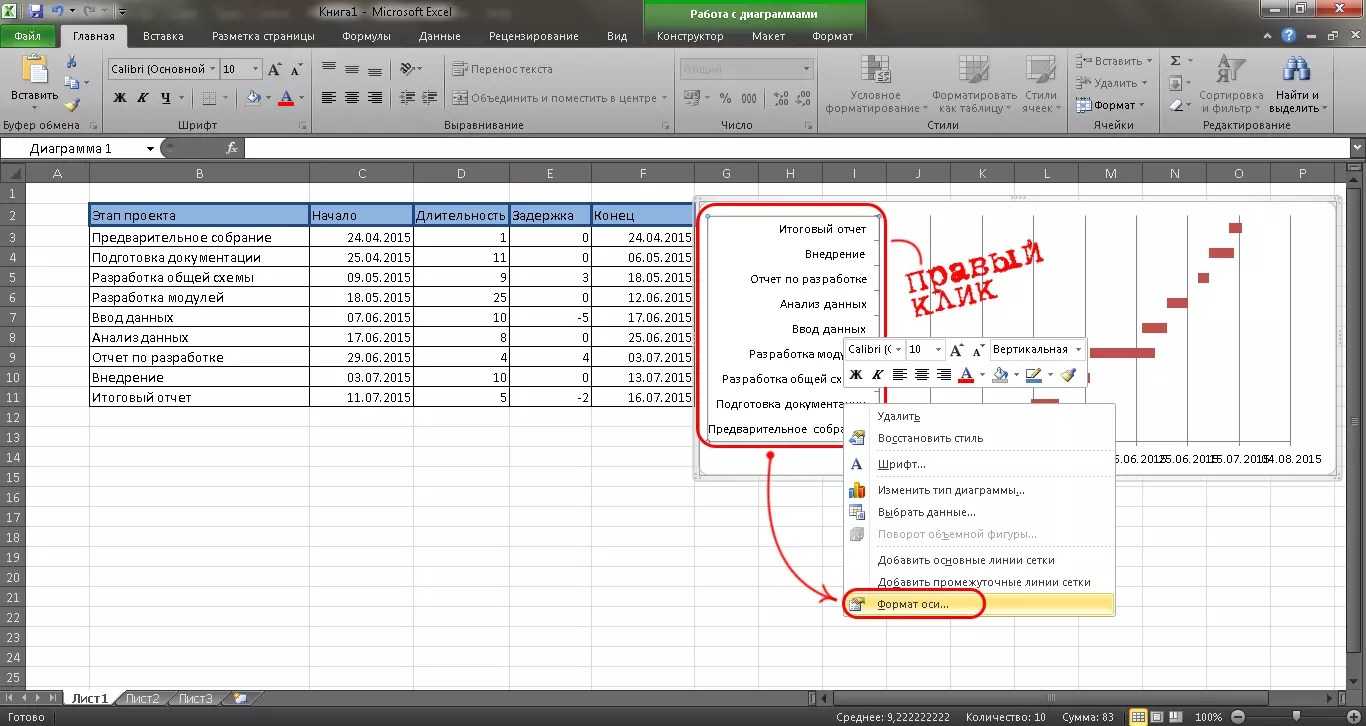Click center align icon in mini toolbar
Screen dimensions: 1366x726
921,375
